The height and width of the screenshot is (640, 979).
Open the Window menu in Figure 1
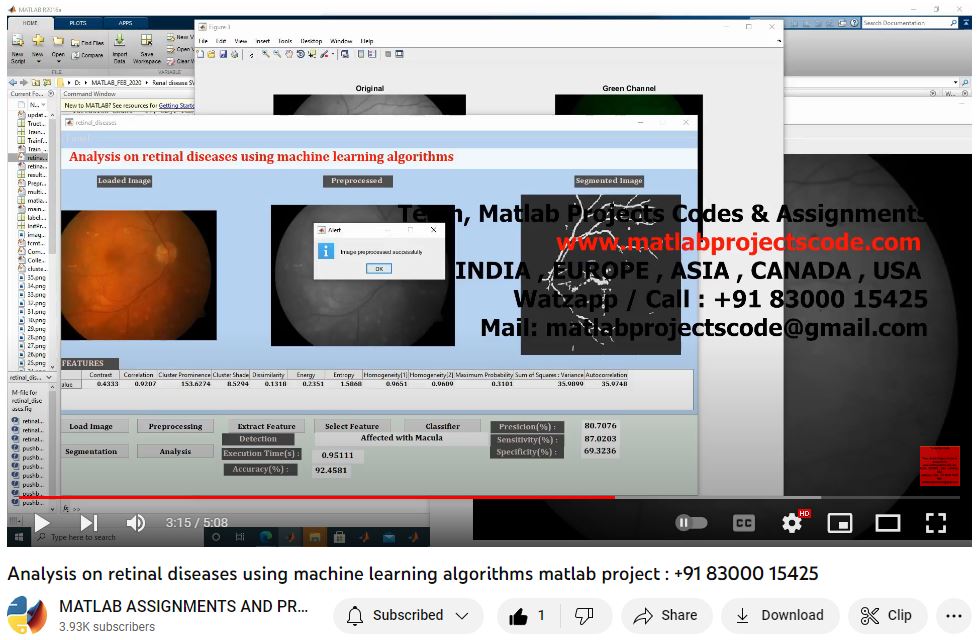point(341,41)
